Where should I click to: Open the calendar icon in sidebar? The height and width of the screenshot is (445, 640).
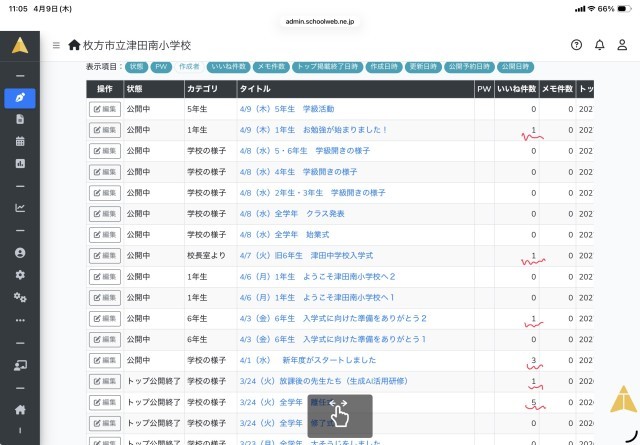coord(20,141)
